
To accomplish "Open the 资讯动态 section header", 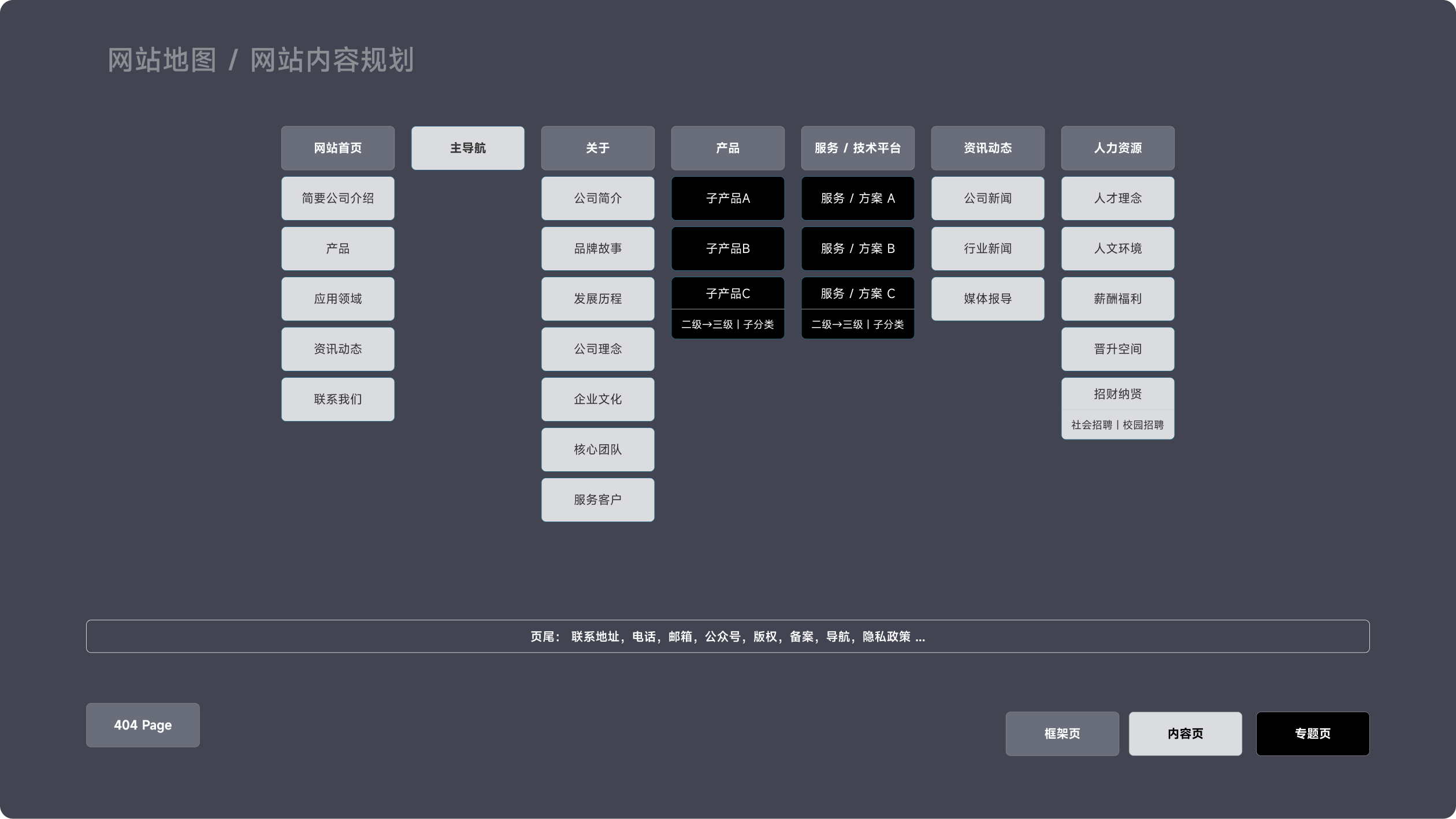I will [987, 148].
